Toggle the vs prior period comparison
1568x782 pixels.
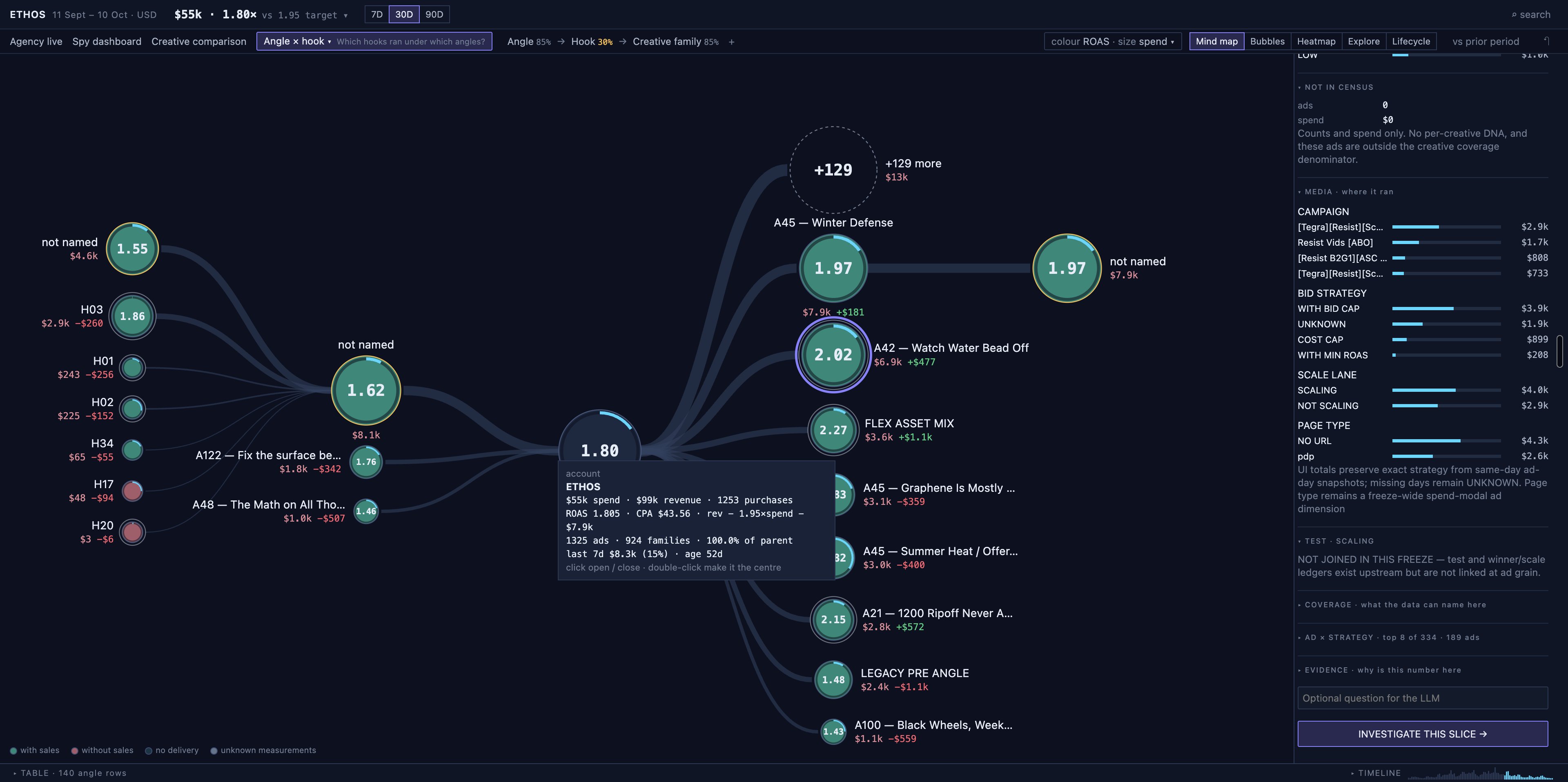click(x=1485, y=42)
